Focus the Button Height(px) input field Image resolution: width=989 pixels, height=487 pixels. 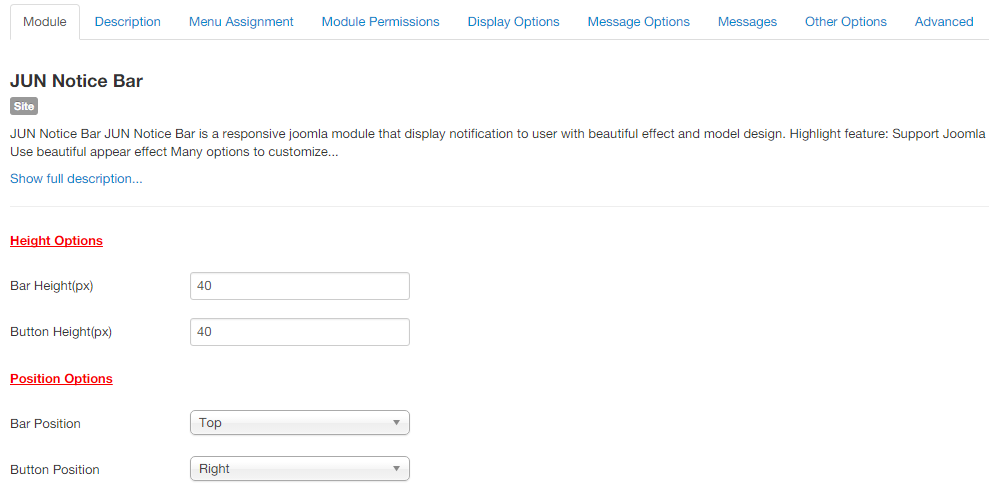coord(300,332)
